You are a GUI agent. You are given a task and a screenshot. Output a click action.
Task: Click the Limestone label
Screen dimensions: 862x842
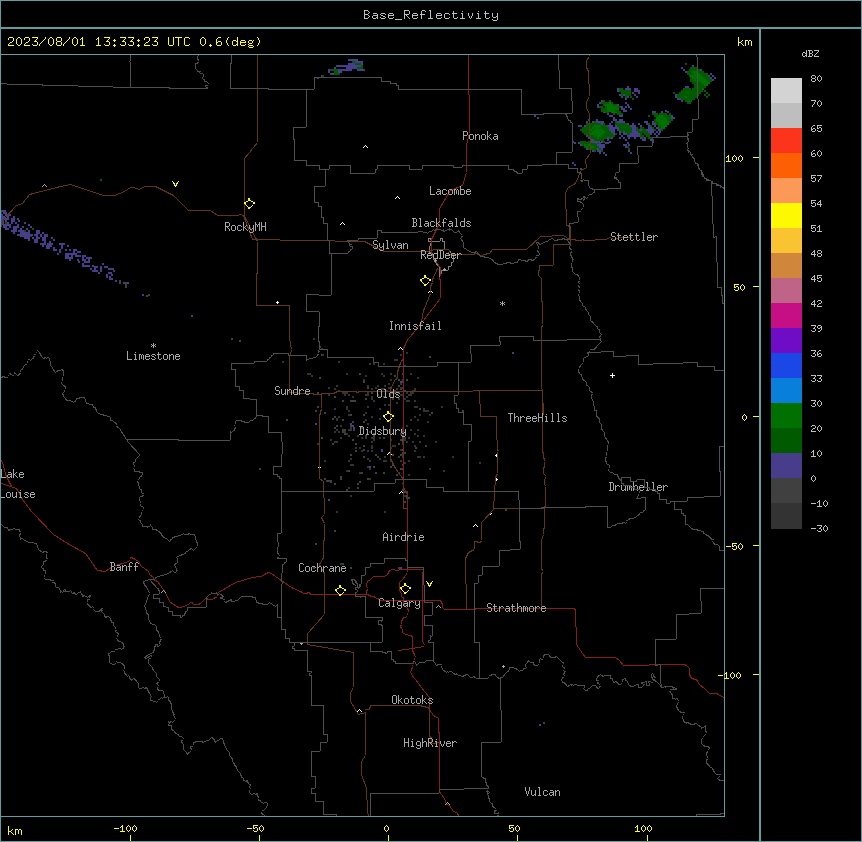click(x=153, y=356)
